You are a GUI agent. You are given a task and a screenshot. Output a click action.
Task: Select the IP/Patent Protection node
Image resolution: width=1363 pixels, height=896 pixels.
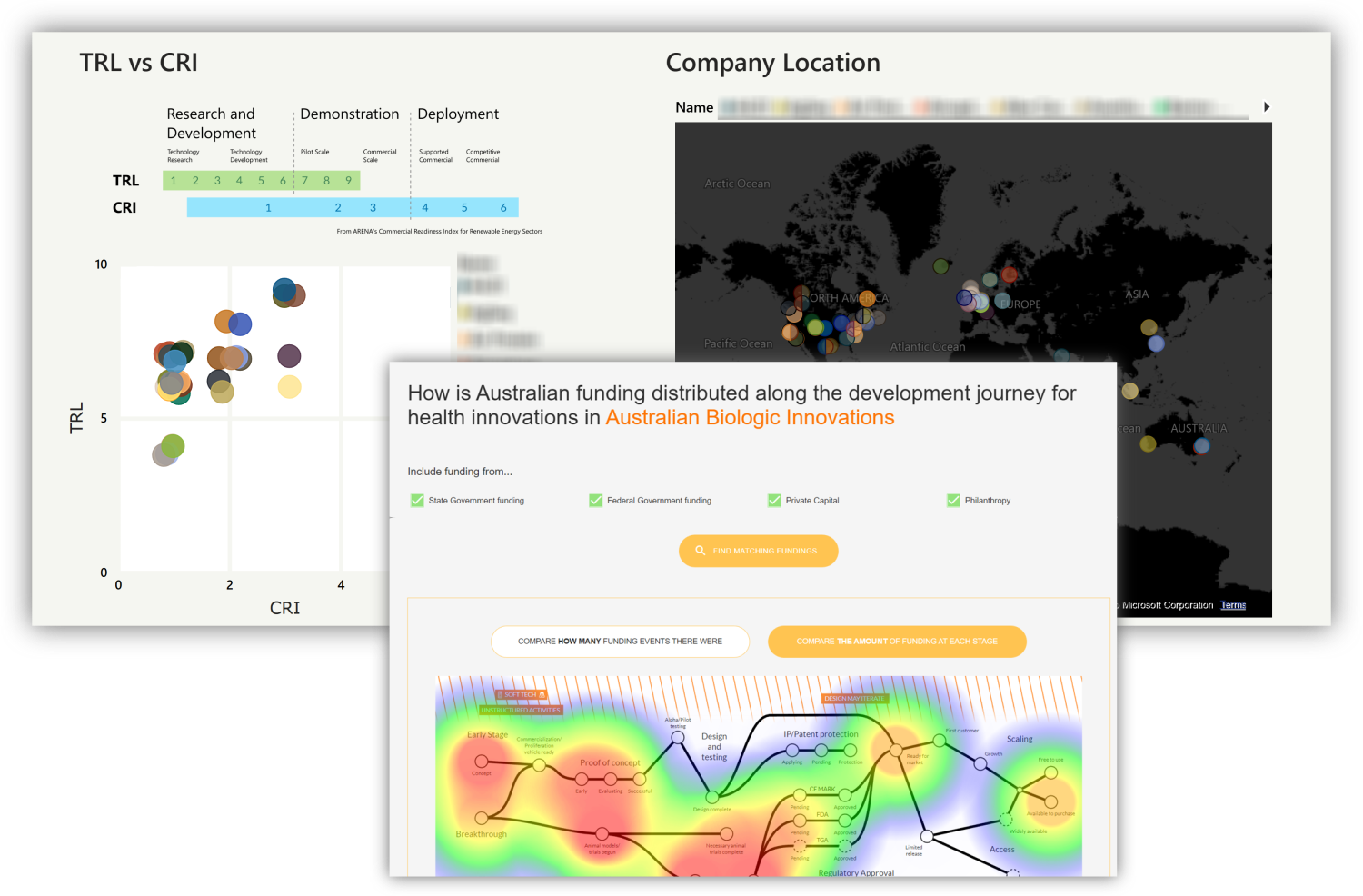point(851,751)
